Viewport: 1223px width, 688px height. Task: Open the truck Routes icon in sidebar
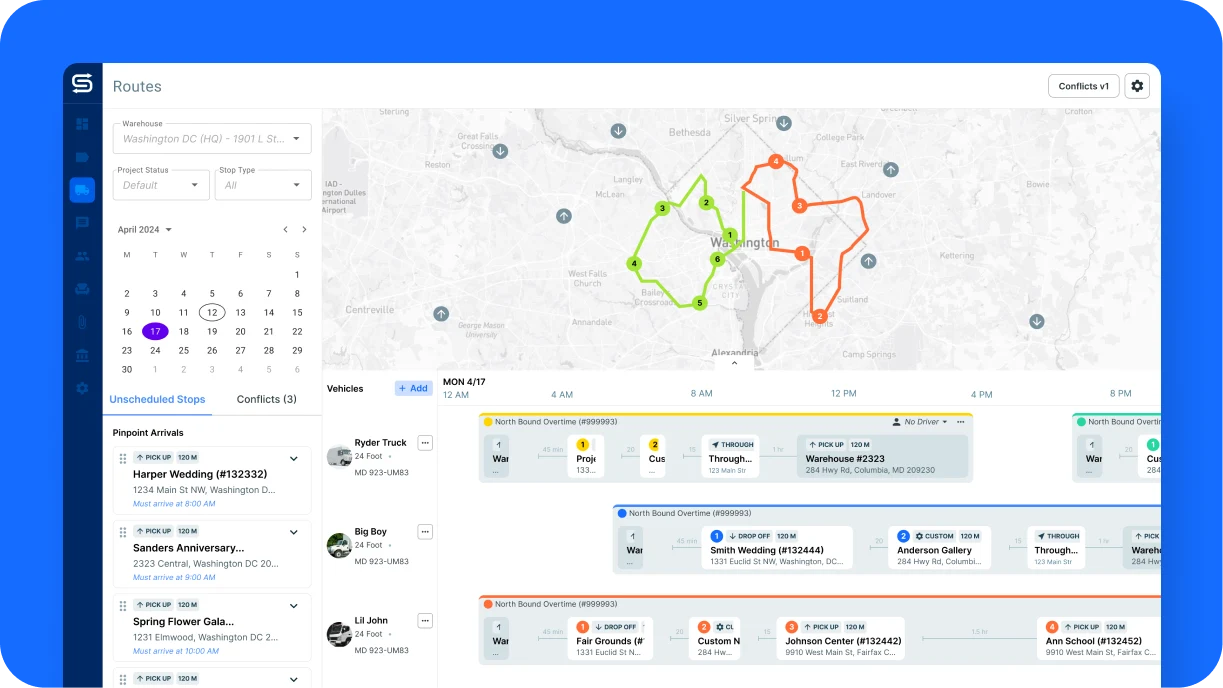(82, 190)
